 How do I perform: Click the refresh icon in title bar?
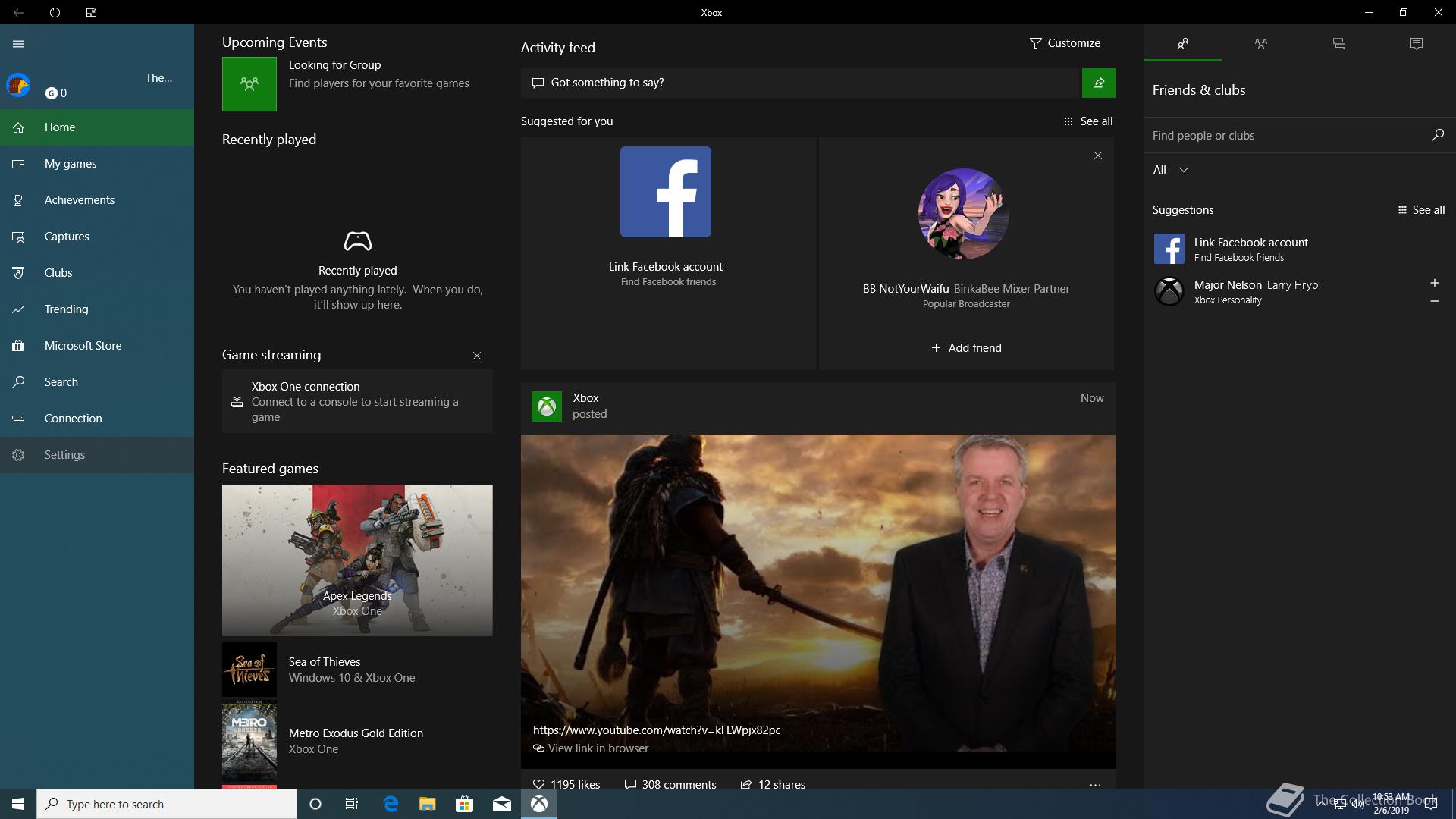(x=55, y=12)
